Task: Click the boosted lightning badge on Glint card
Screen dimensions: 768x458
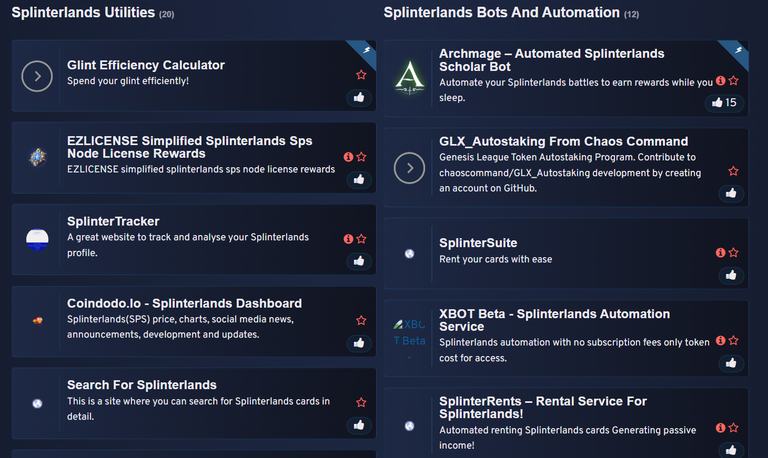Action: click(366, 50)
